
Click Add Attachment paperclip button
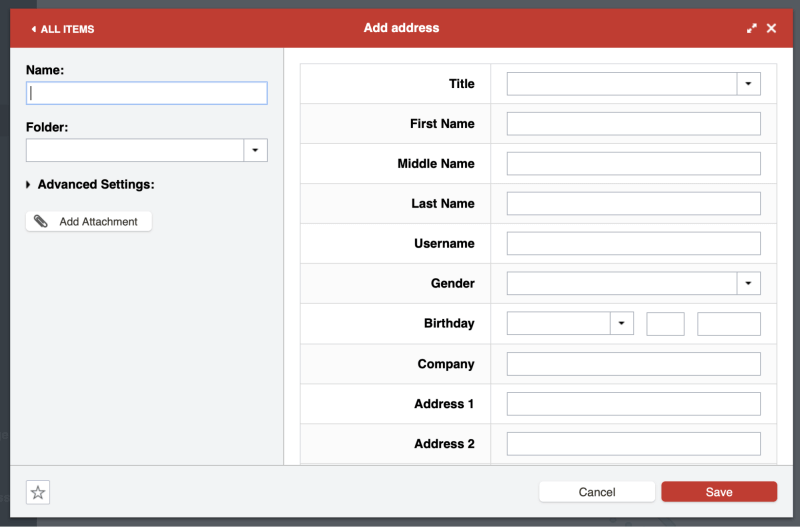(x=89, y=221)
